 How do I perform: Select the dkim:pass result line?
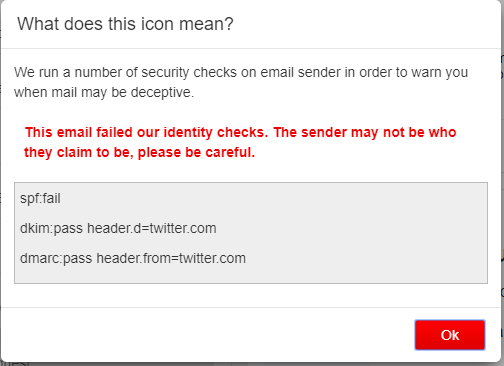[118, 229]
